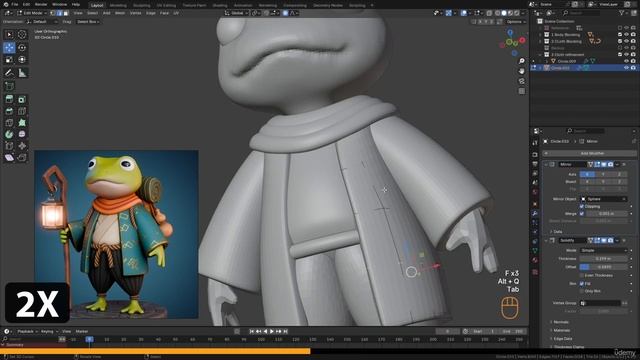Click the timeline play button
Viewport: 640px width, 360px height.
click(x=272, y=331)
